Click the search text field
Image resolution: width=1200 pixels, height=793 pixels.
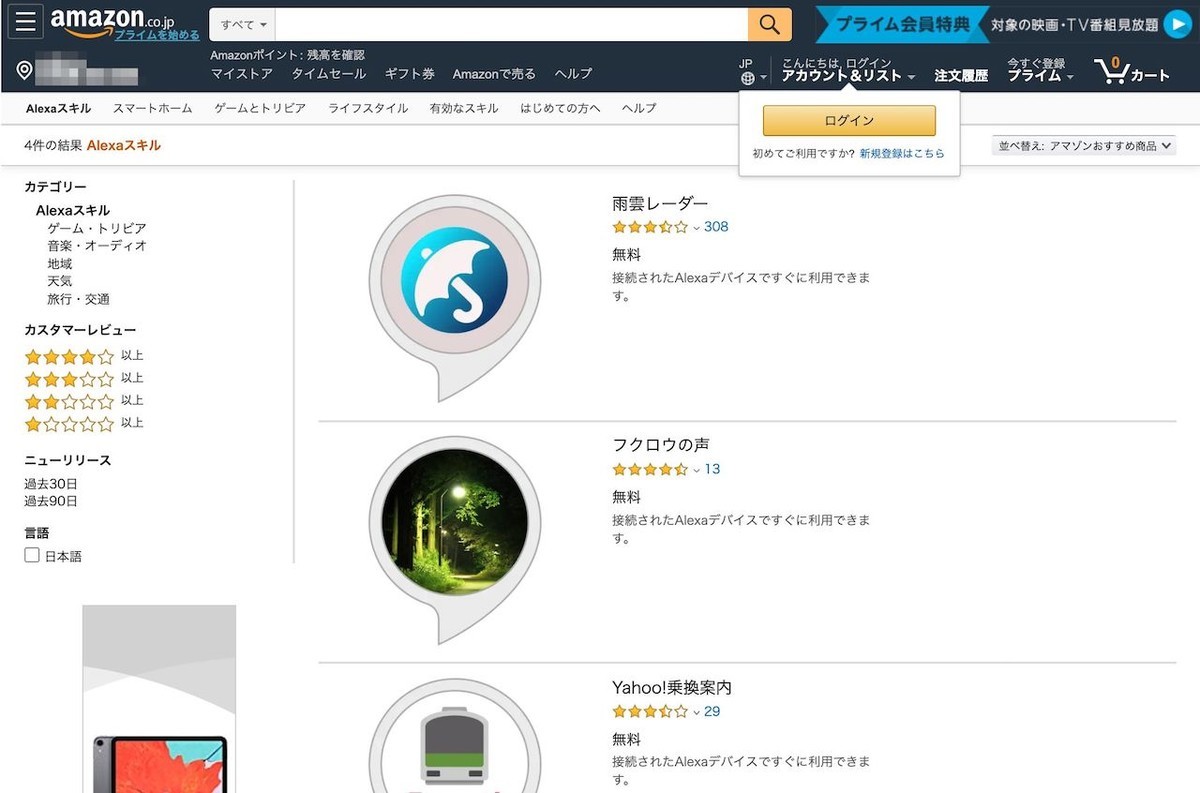pos(512,24)
